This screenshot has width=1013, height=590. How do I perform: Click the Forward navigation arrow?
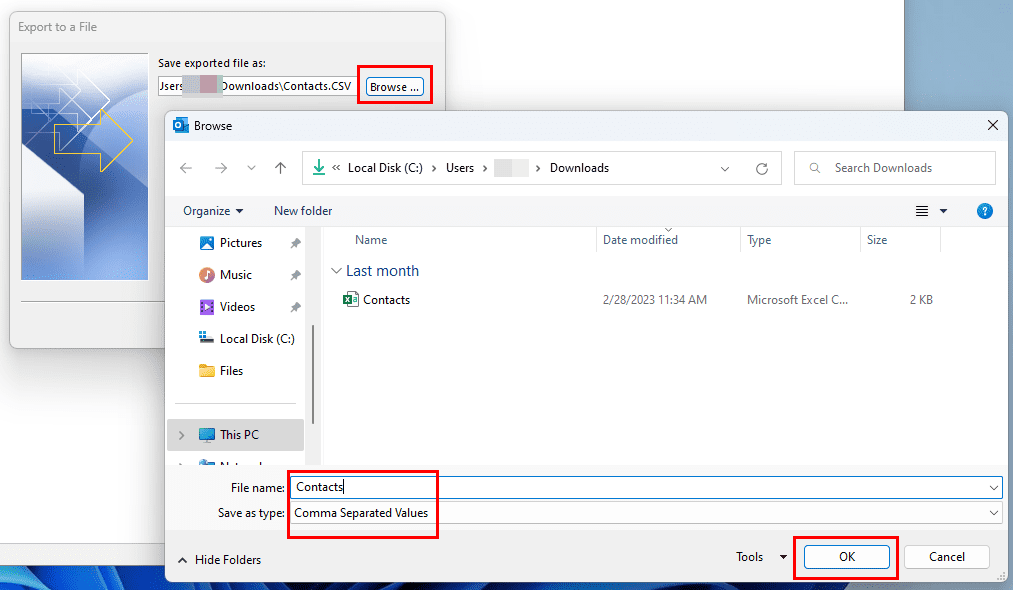(221, 168)
